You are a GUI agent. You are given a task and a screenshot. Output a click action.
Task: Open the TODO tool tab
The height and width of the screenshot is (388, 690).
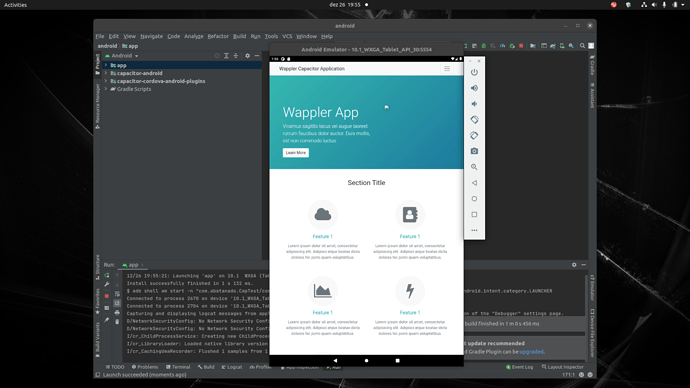click(x=115, y=367)
